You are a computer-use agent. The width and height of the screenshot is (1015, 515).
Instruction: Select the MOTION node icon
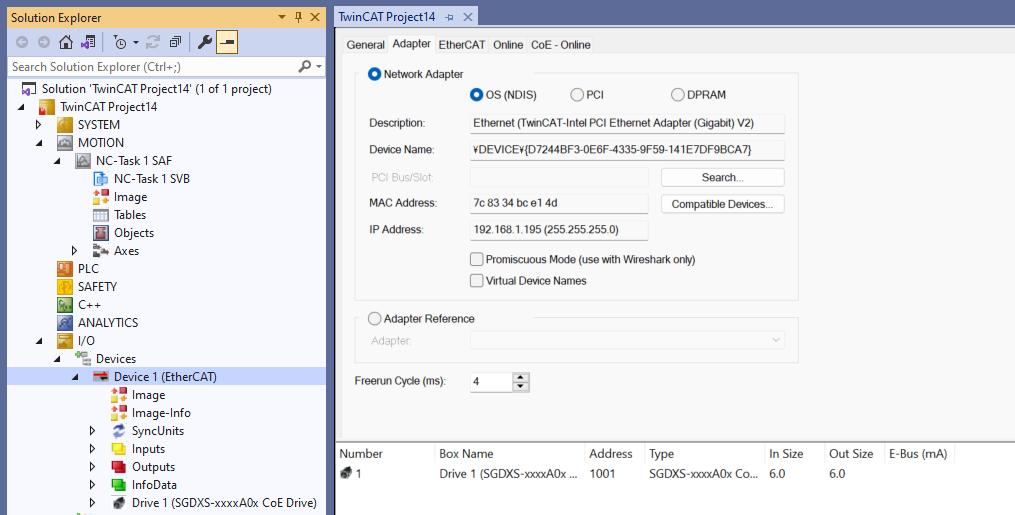pos(65,143)
